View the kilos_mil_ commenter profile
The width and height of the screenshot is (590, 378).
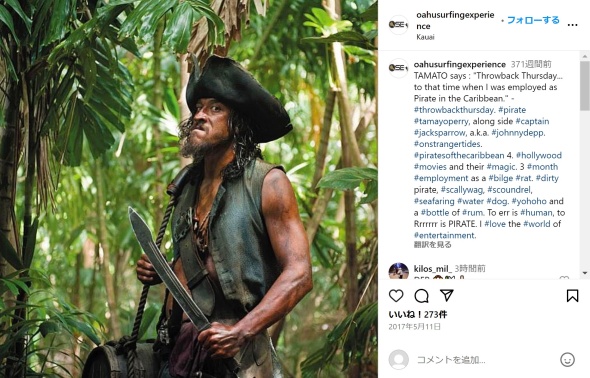point(432,269)
